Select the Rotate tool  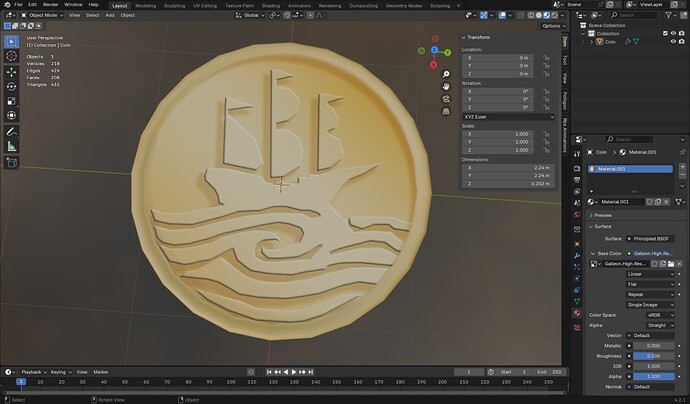coord(11,86)
